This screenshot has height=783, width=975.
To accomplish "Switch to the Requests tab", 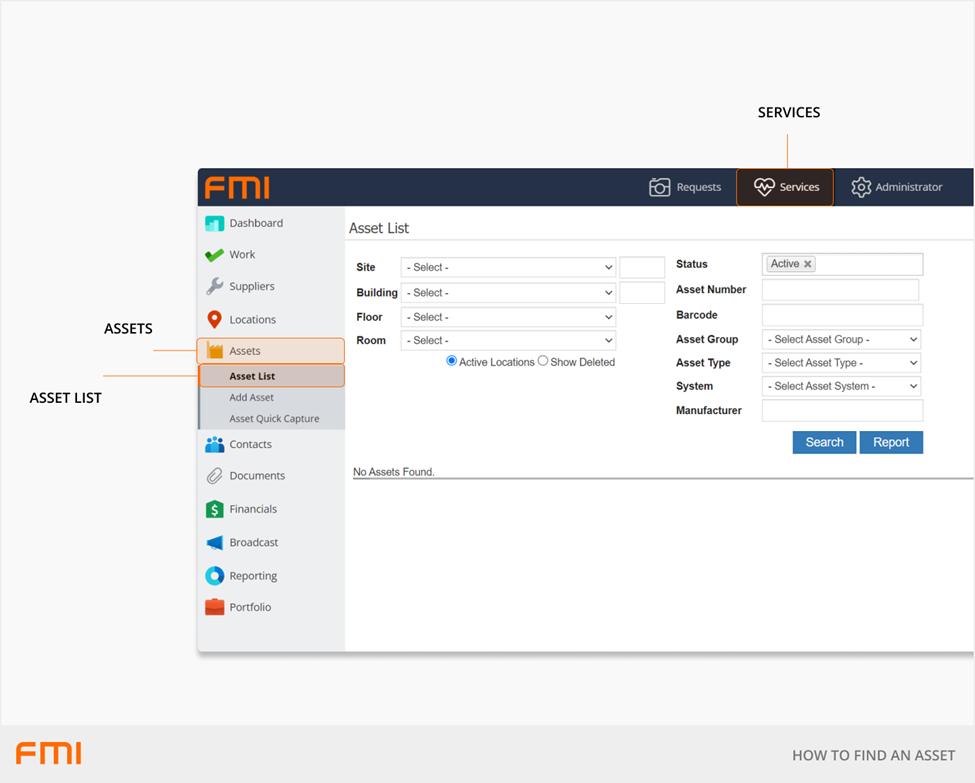I will (x=685, y=187).
